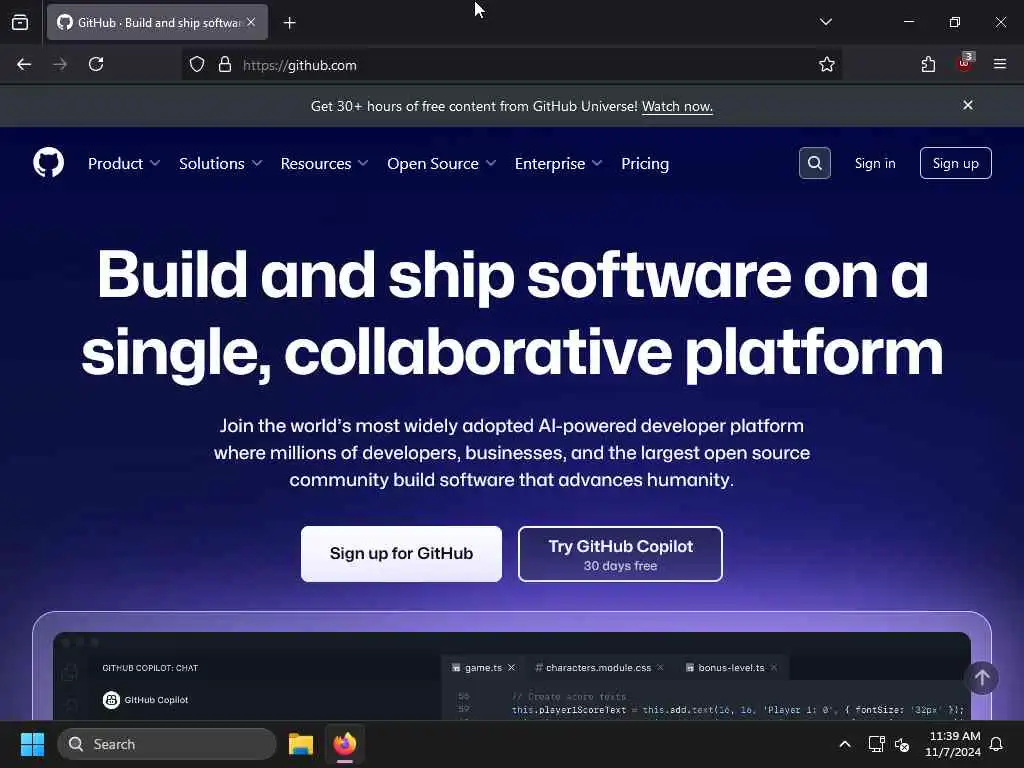Click the address bar showing github.com
The height and width of the screenshot is (768, 1024).
pyautogui.click(x=511, y=65)
